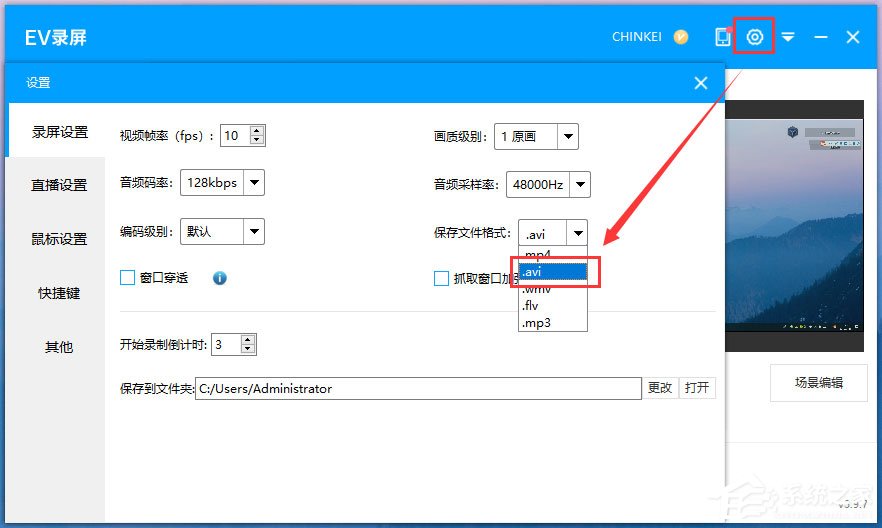
Task: Open the header dropdown menu triangle icon
Action: point(788,37)
